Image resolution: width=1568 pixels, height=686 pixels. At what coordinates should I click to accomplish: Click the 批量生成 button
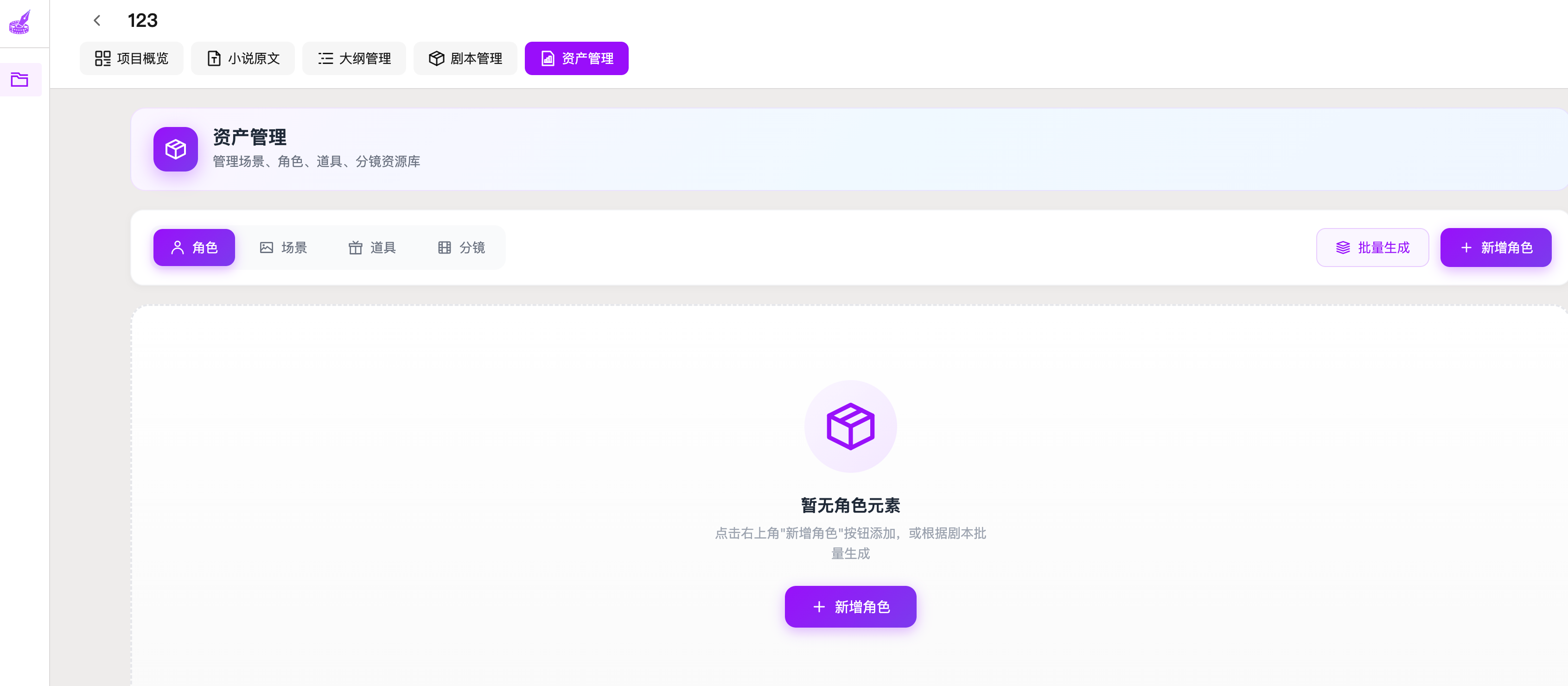pos(1372,248)
